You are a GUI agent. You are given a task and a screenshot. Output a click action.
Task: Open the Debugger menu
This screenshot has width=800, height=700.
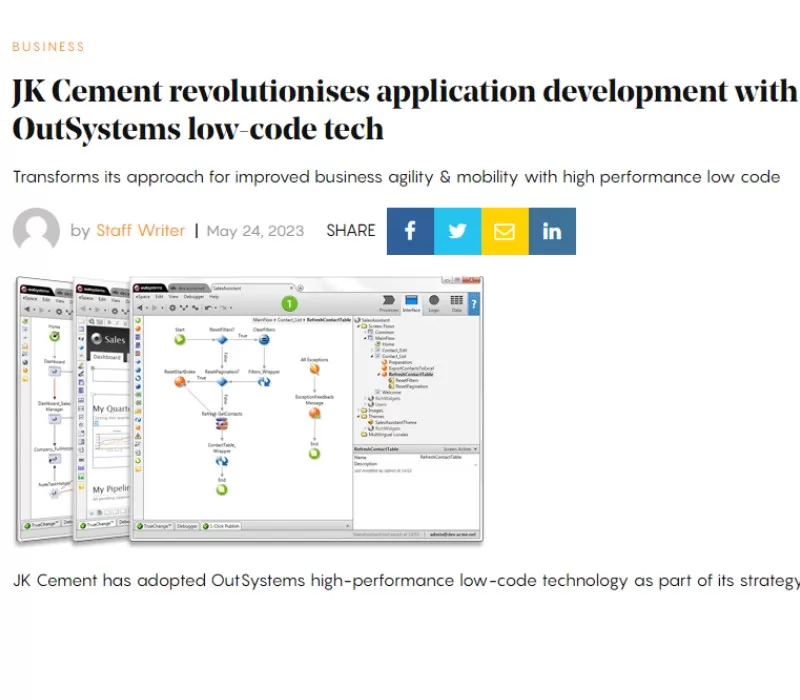tap(190, 297)
